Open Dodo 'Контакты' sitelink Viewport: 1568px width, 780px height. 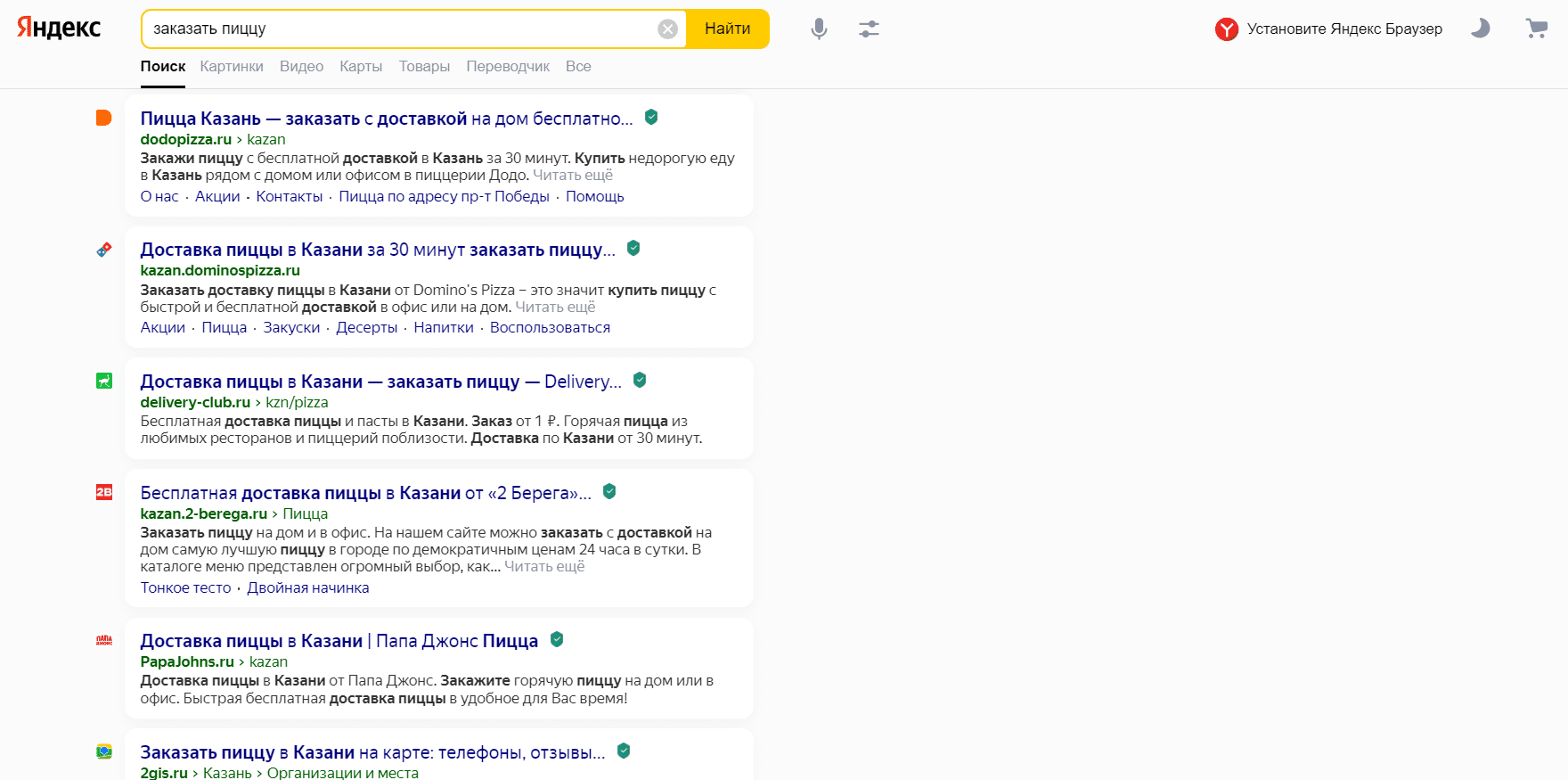(290, 196)
